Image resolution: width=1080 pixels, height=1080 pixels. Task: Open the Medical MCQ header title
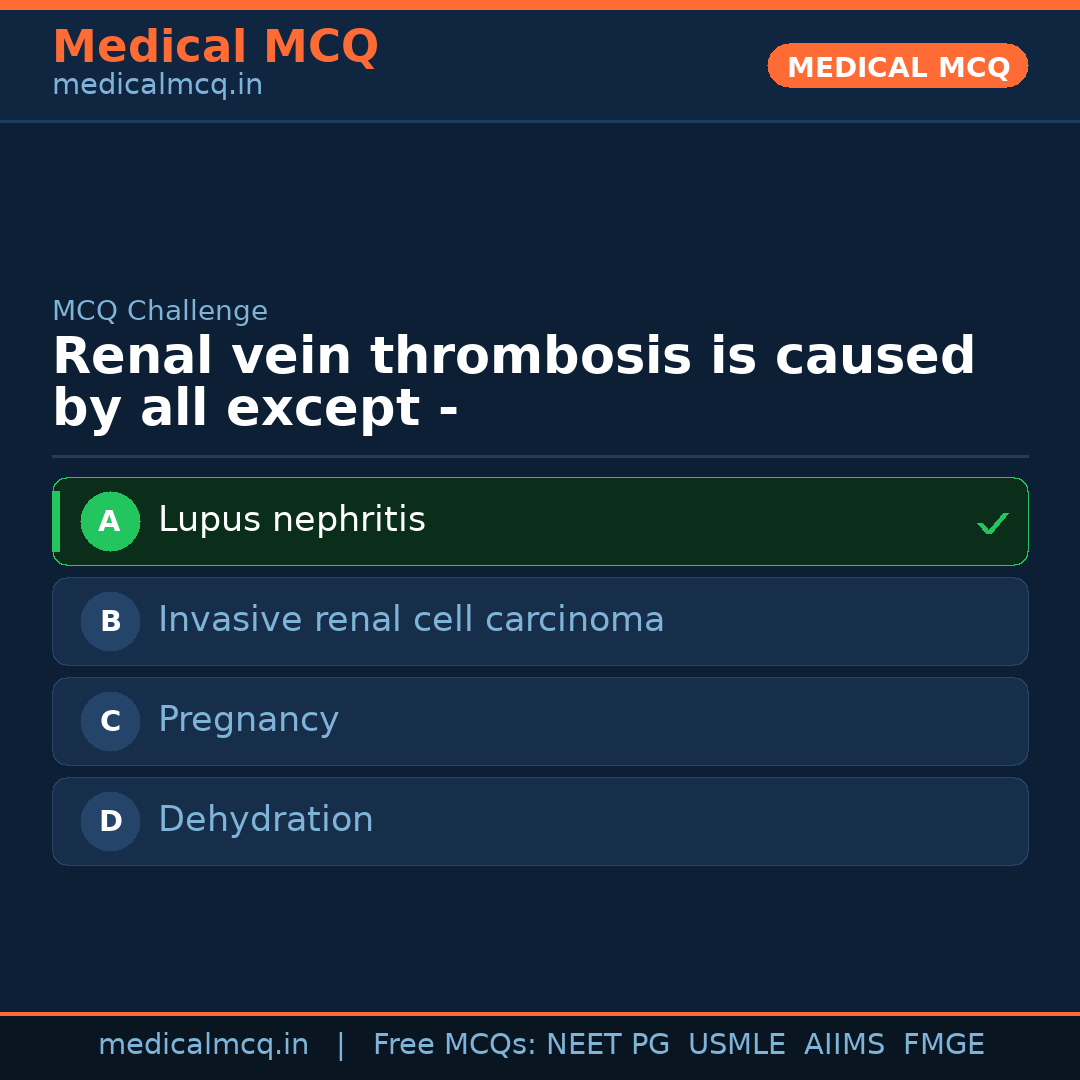click(x=215, y=47)
